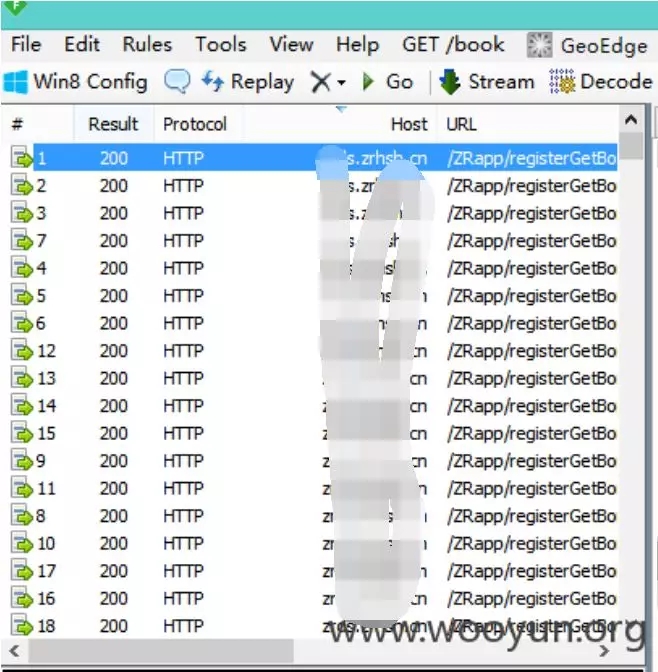Click the Replay arrows icon
The width and height of the screenshot is (658, 672).
(x=213, y=81)
